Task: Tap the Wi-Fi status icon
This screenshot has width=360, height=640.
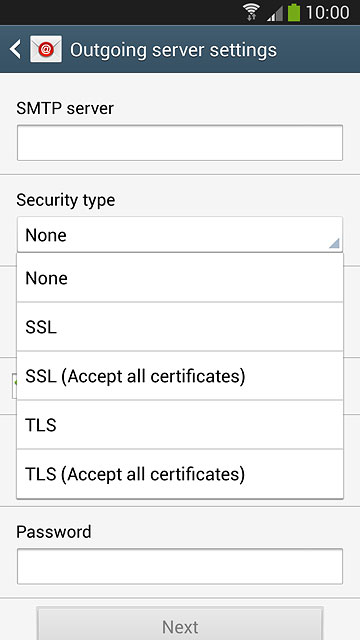Action: pos(252,12)
